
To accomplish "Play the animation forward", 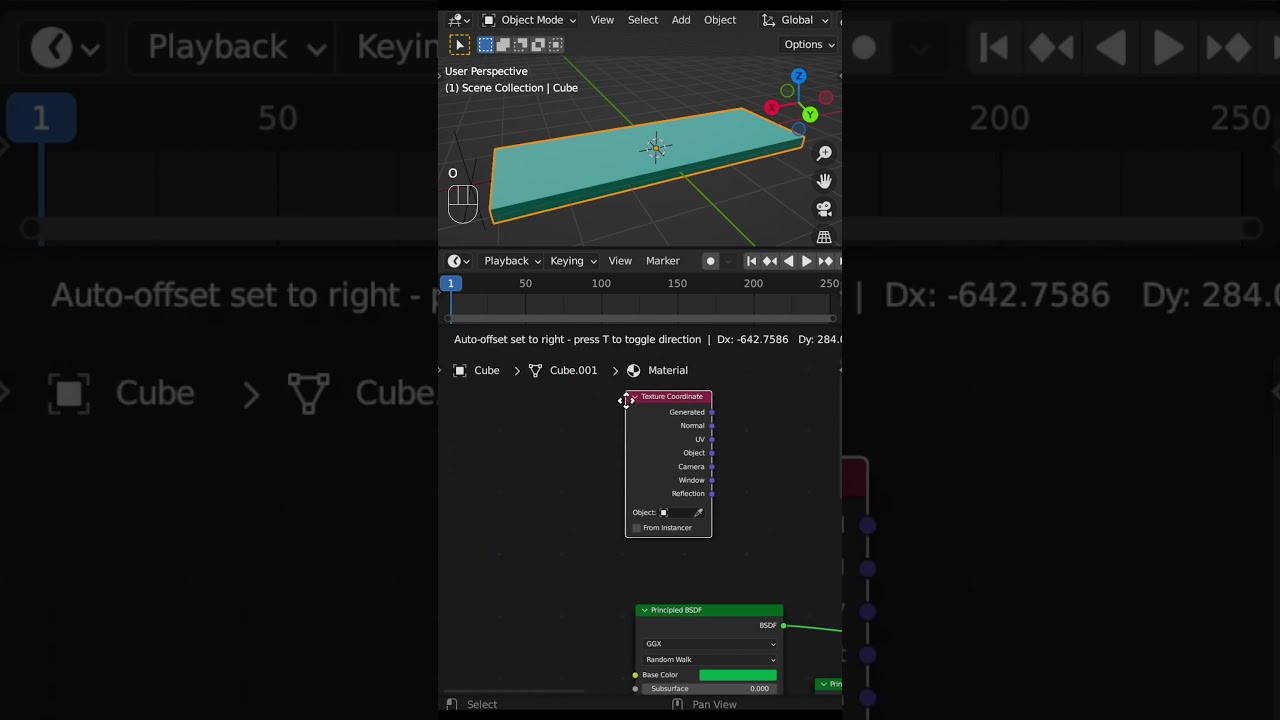I will coord(806,261).
